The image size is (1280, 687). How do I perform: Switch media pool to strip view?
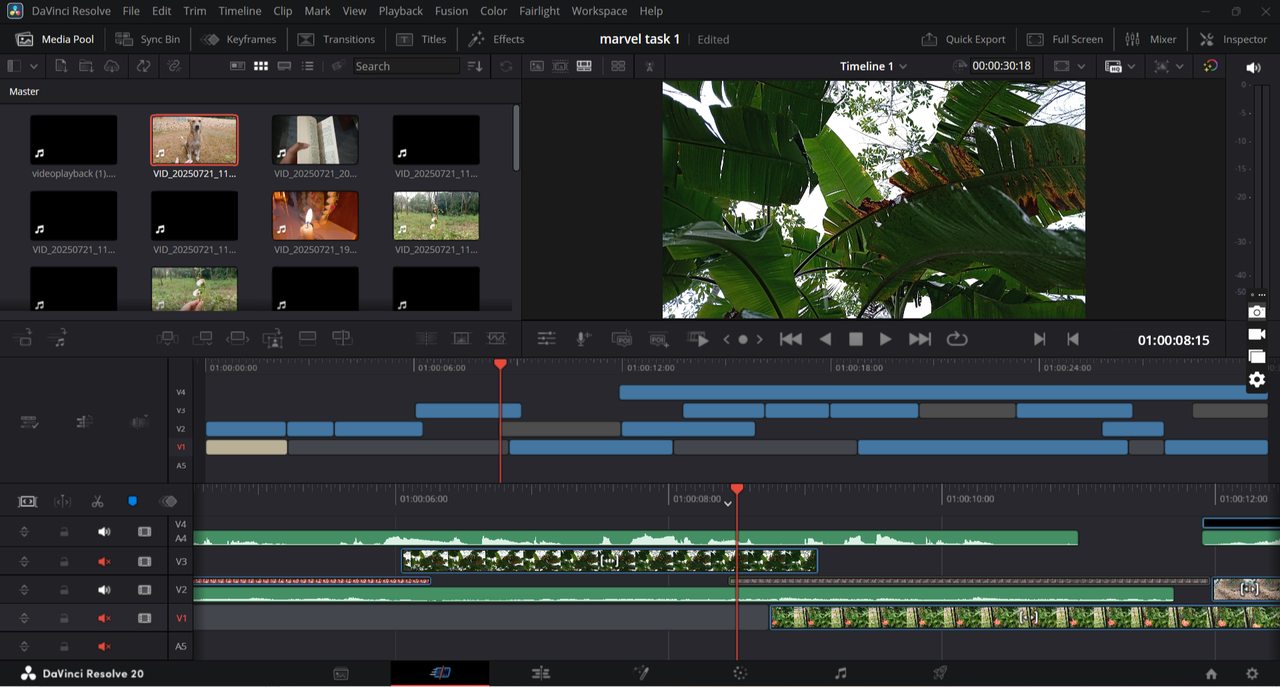pos(285,66)
